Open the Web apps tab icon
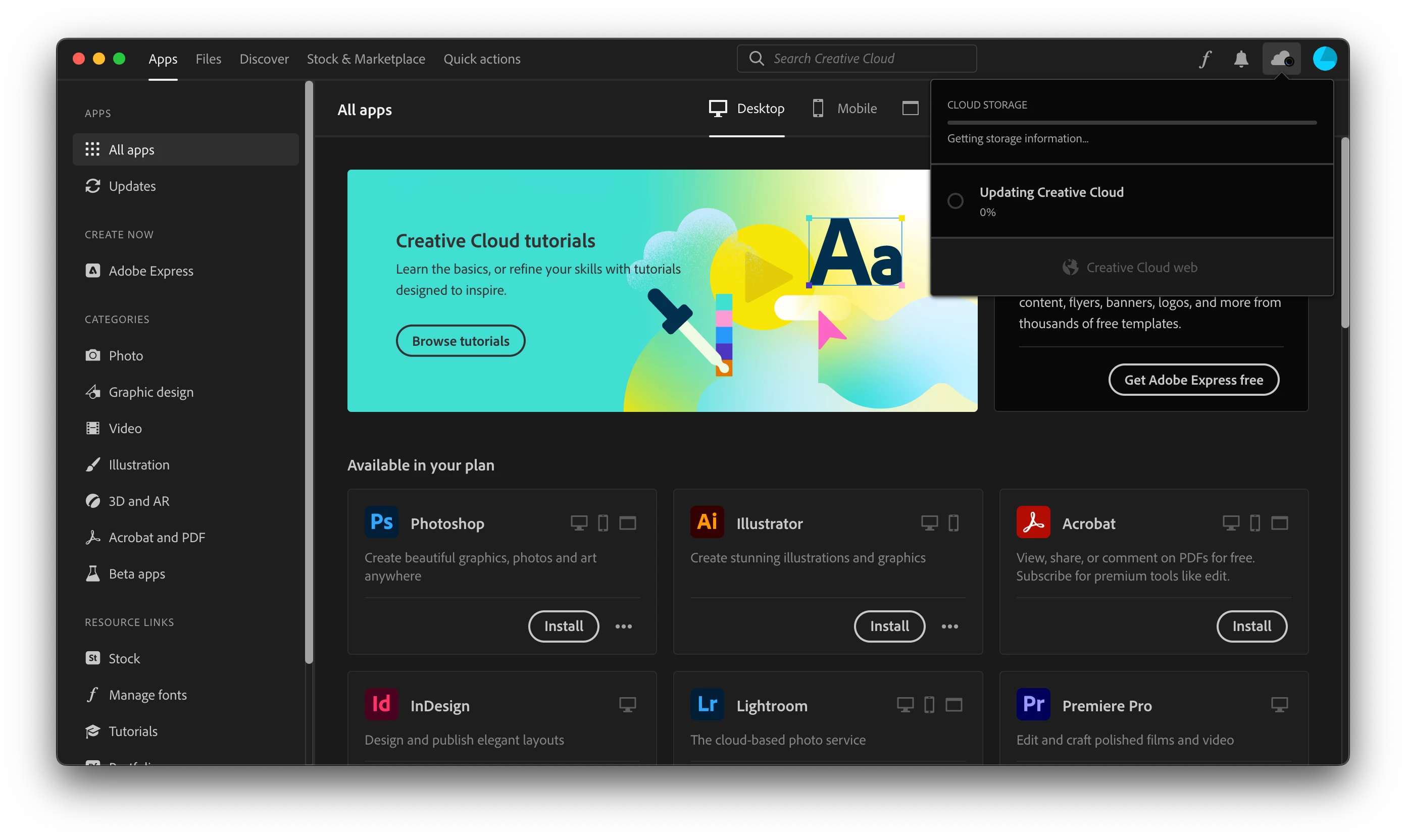 pos(910,108)
